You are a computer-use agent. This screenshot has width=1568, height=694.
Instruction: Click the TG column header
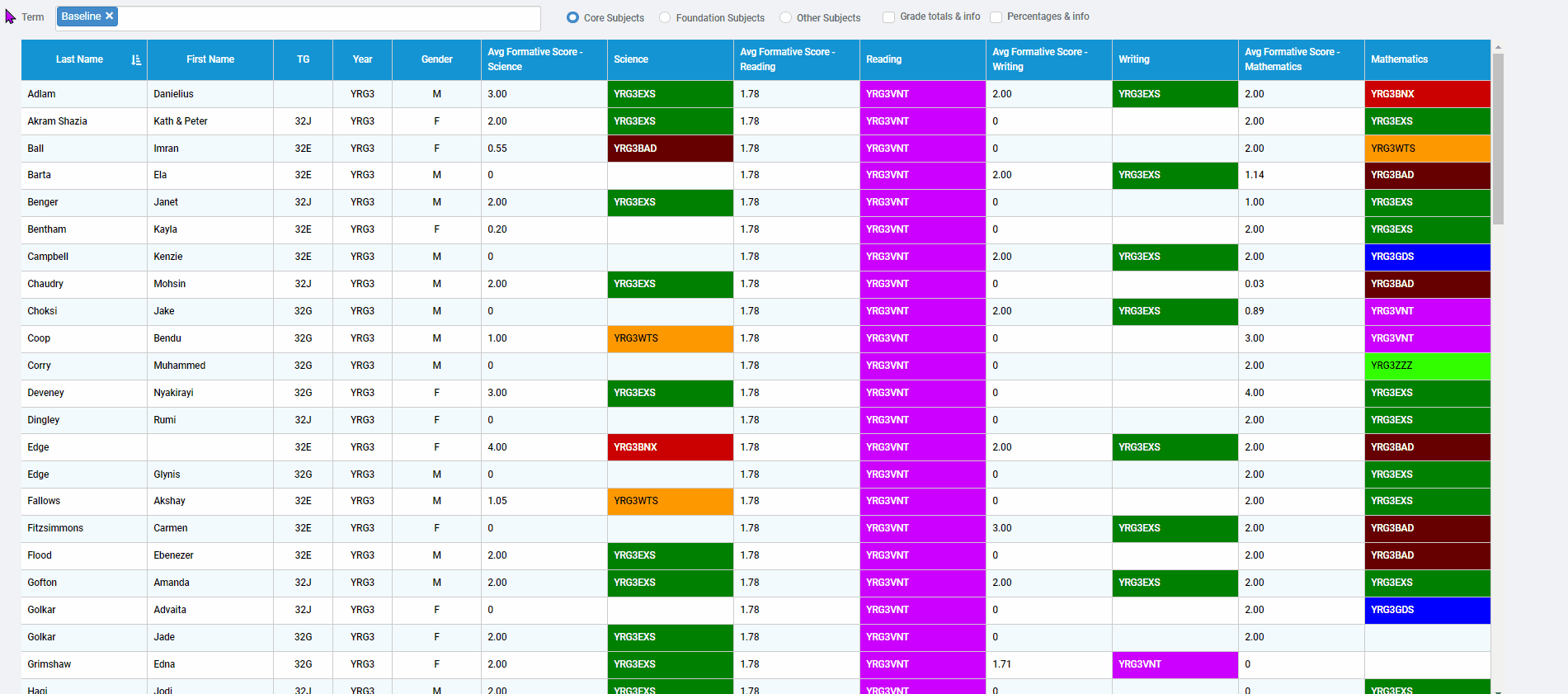click(303, 59)
